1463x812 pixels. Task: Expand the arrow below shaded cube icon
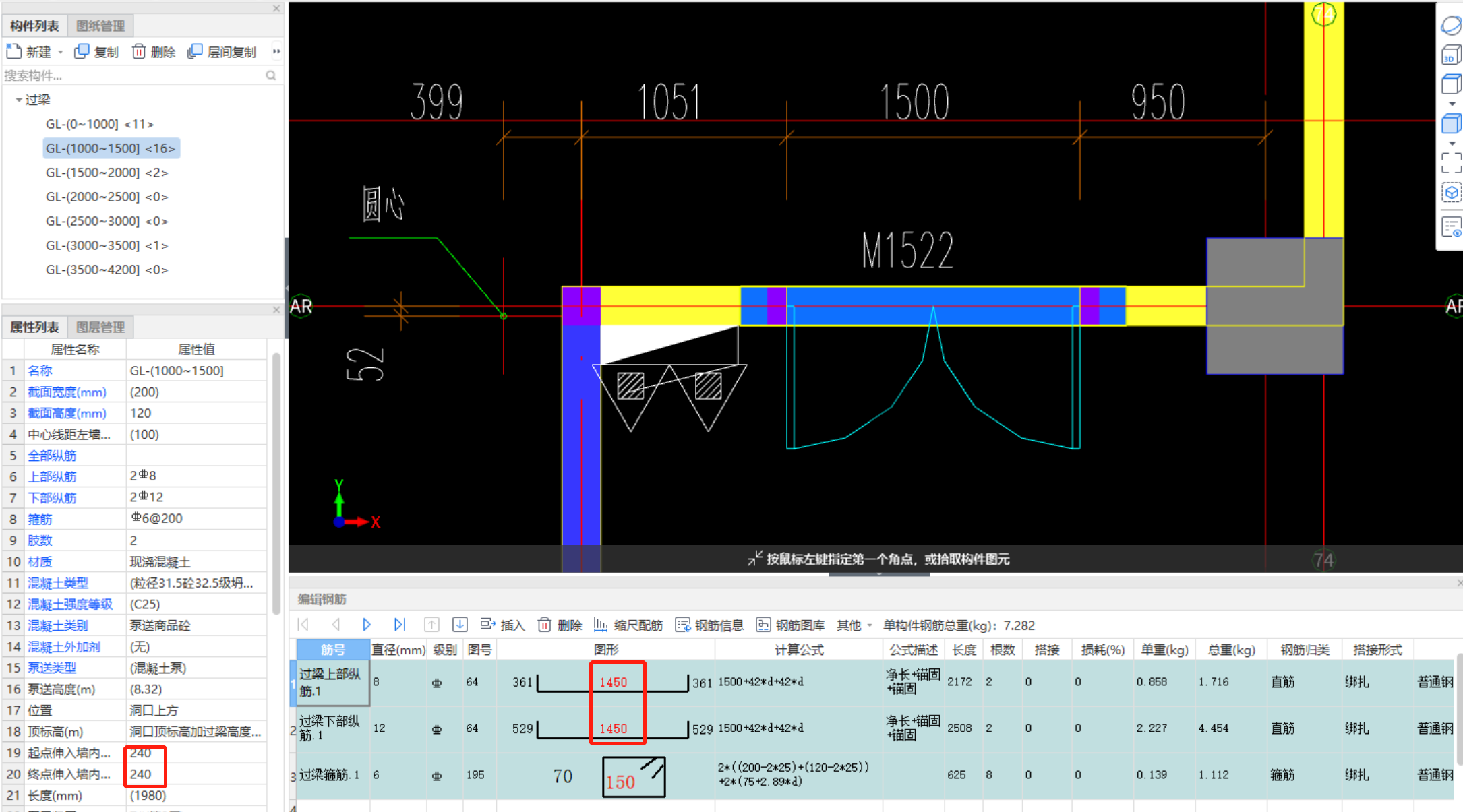pos(1452,144)
